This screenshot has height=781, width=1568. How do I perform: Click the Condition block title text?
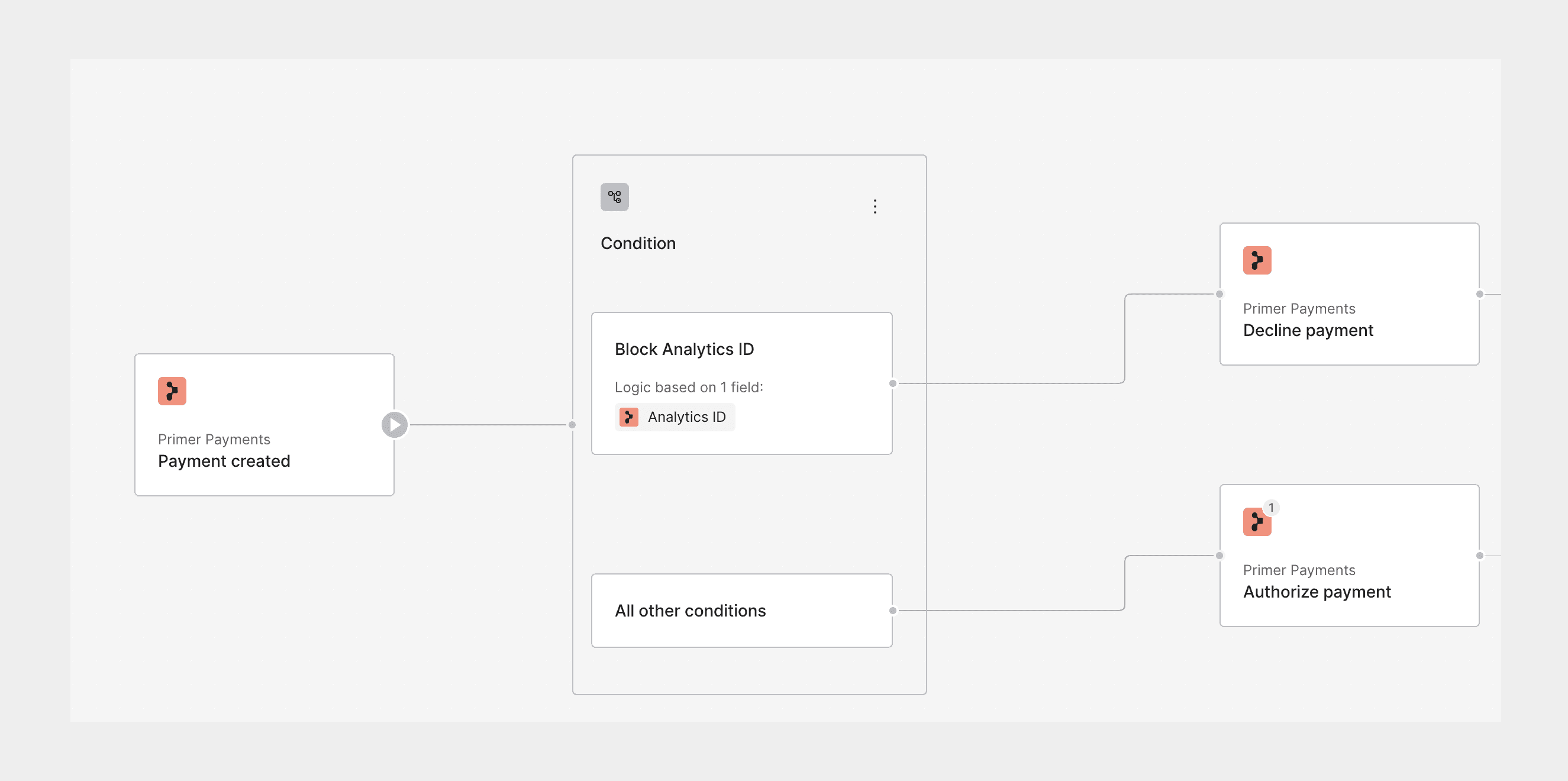pyautogui.click(x=638, y=244)
